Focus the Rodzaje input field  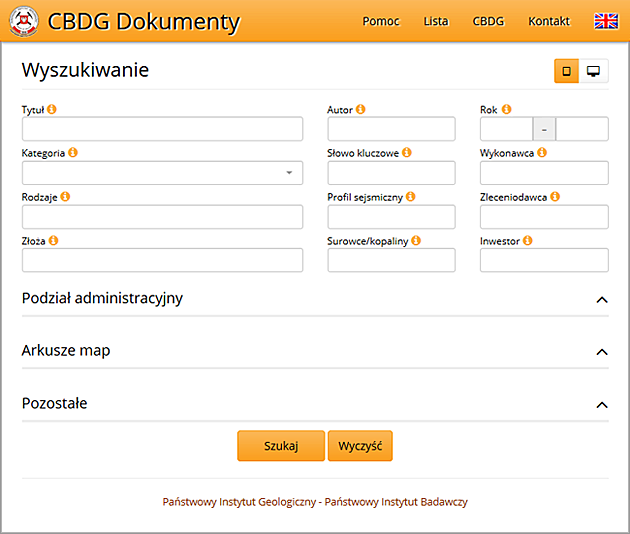(x=162, y=217)
